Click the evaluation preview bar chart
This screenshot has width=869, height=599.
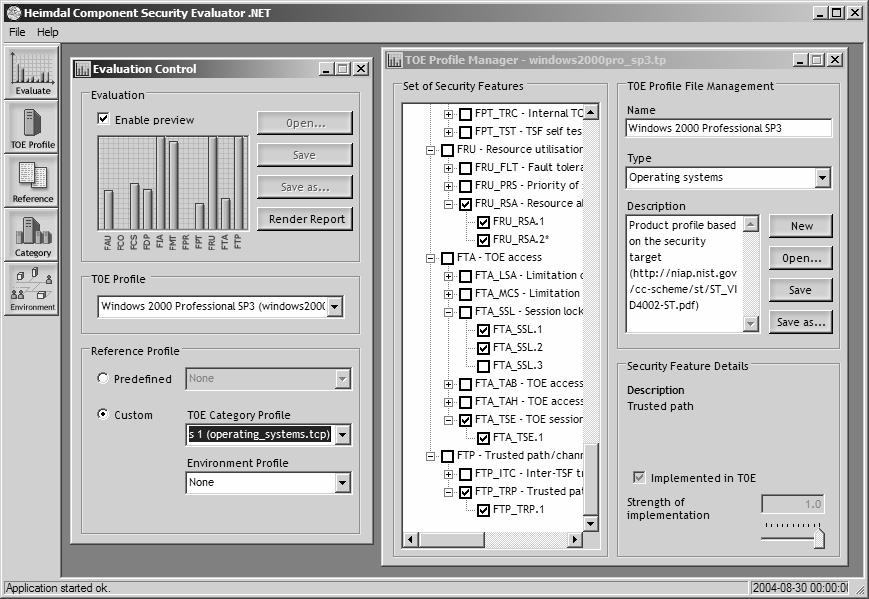coord(173,183)
